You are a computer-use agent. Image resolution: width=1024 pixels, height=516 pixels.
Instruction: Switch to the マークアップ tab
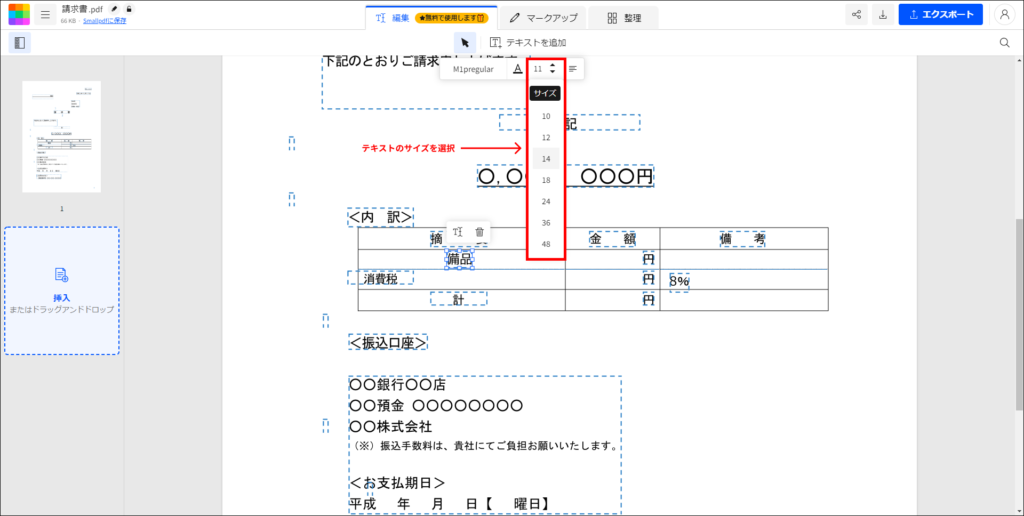pos(541,18)
